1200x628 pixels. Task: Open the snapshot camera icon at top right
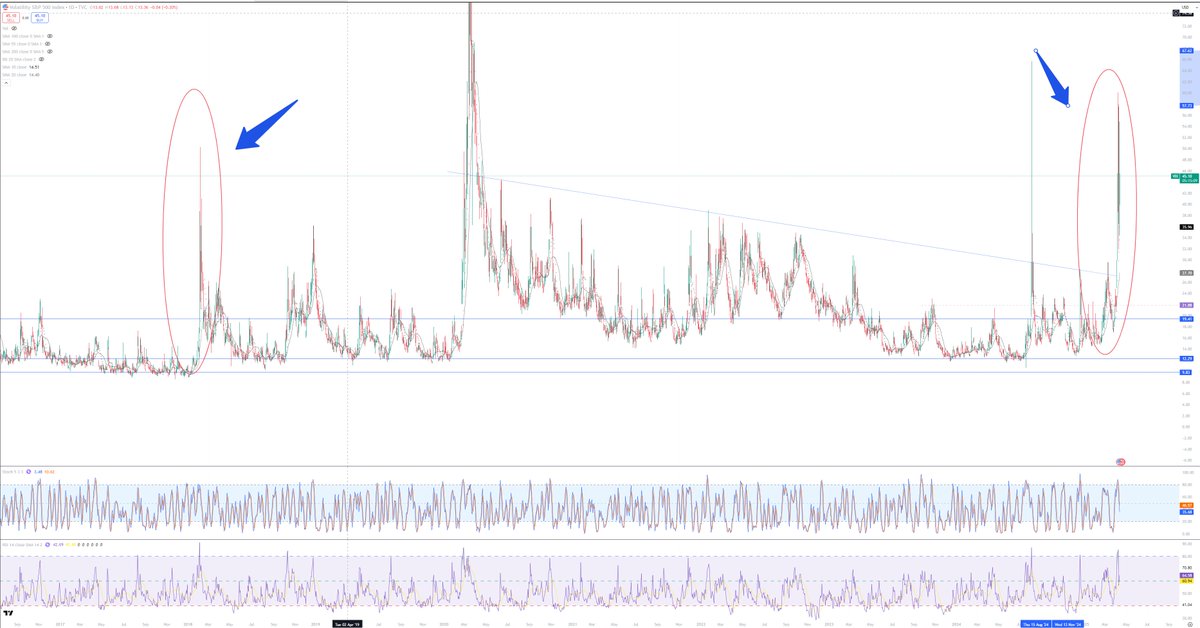tap(1176, 13)
